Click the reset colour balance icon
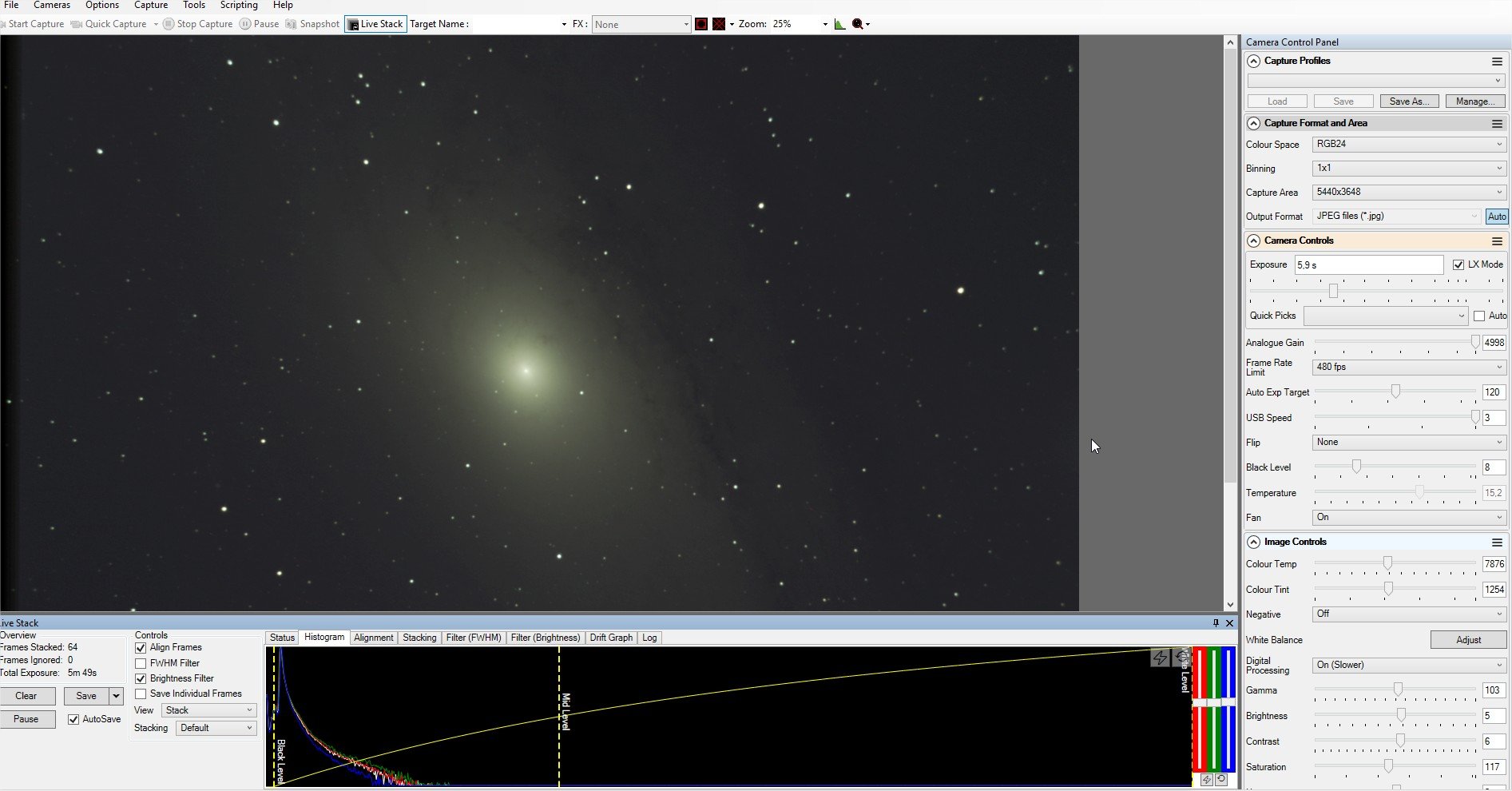Viewport: 1512px width, 791px height. (x=1221, y=780)
